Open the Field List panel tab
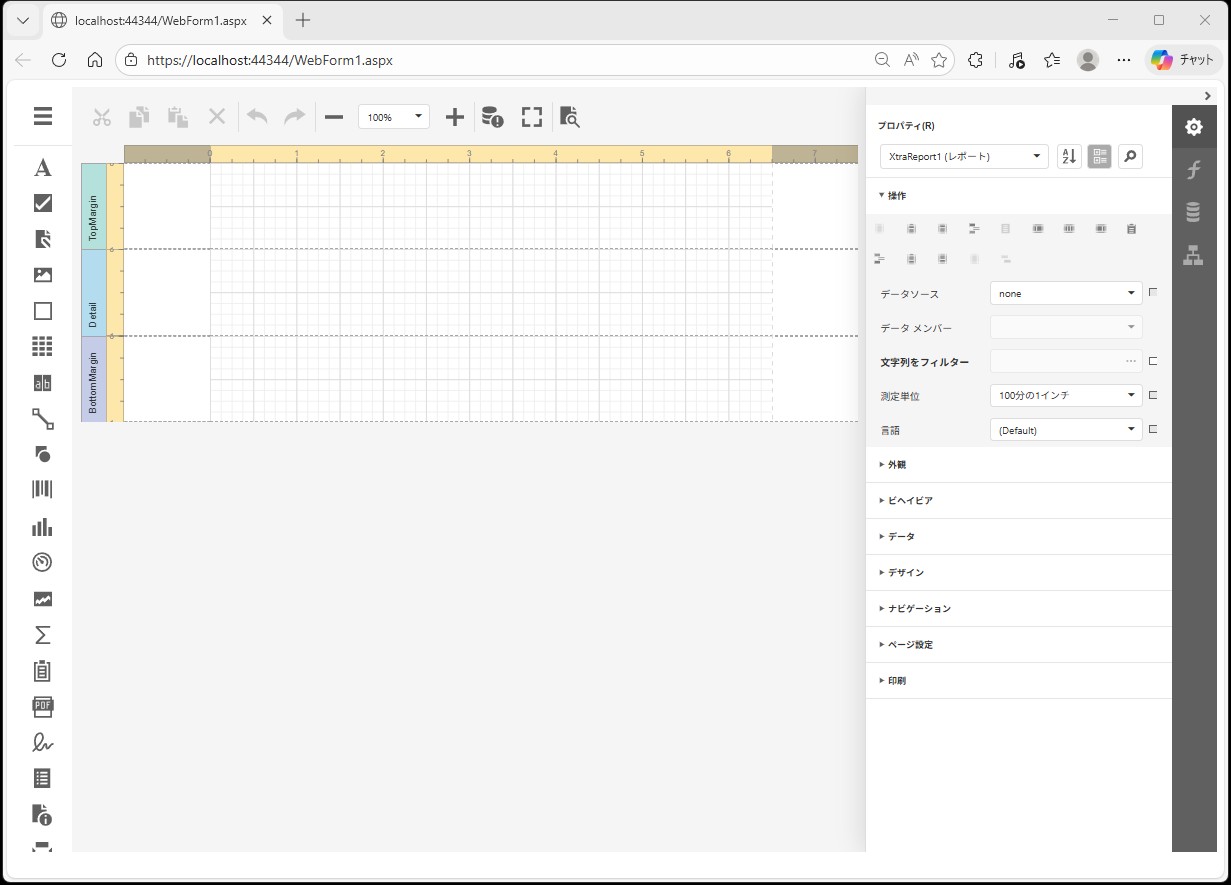 click(x=1193, y=212)
